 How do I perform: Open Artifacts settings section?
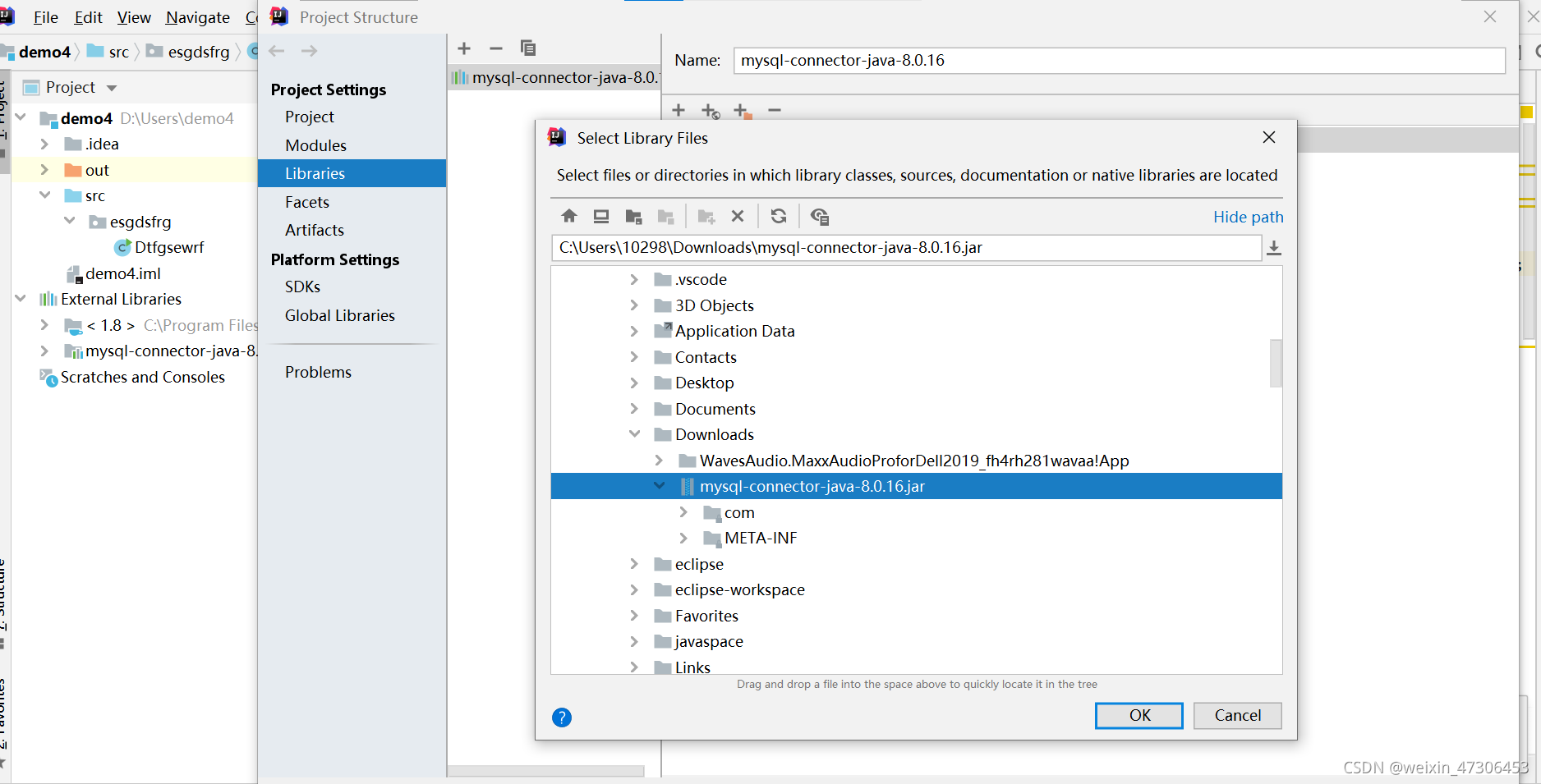[x=315, y=230]
